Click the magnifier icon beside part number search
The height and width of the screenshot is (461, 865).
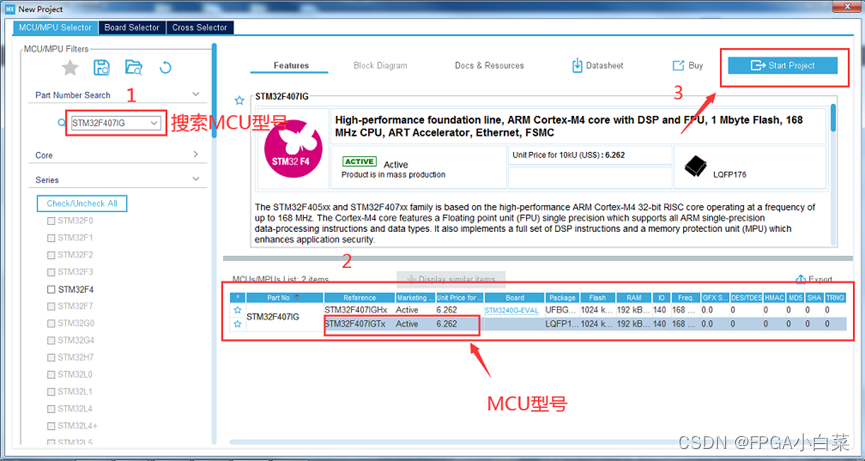point(61,122)
